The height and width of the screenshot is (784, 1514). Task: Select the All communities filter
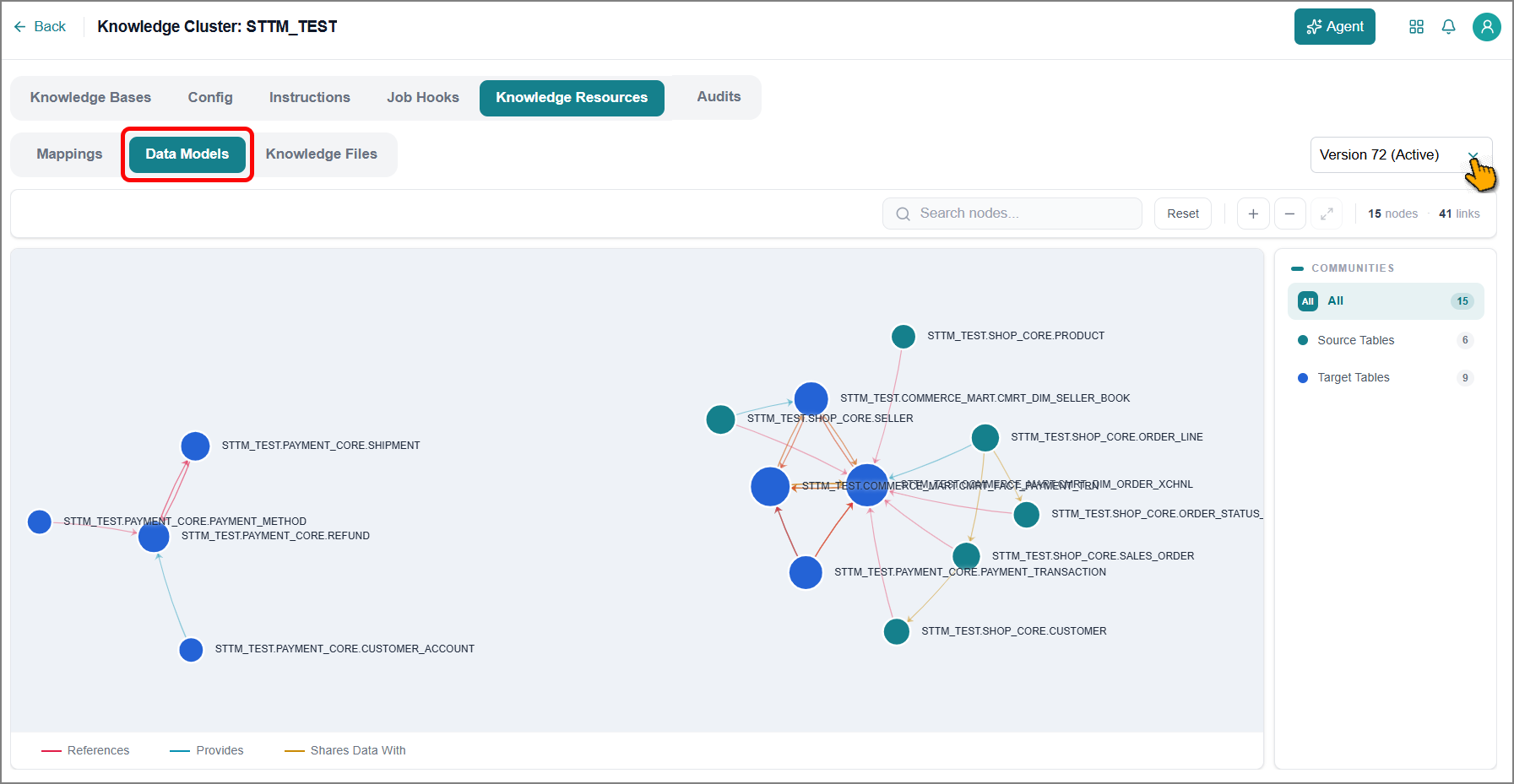(x=1386, y=301)
